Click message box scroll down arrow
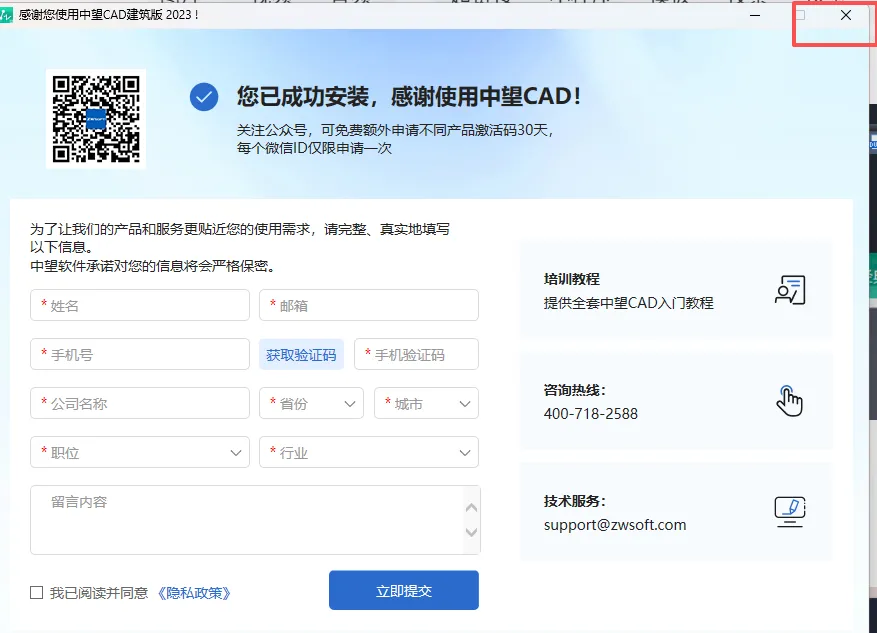Screen dimensions: 877x633 point(471,532)
